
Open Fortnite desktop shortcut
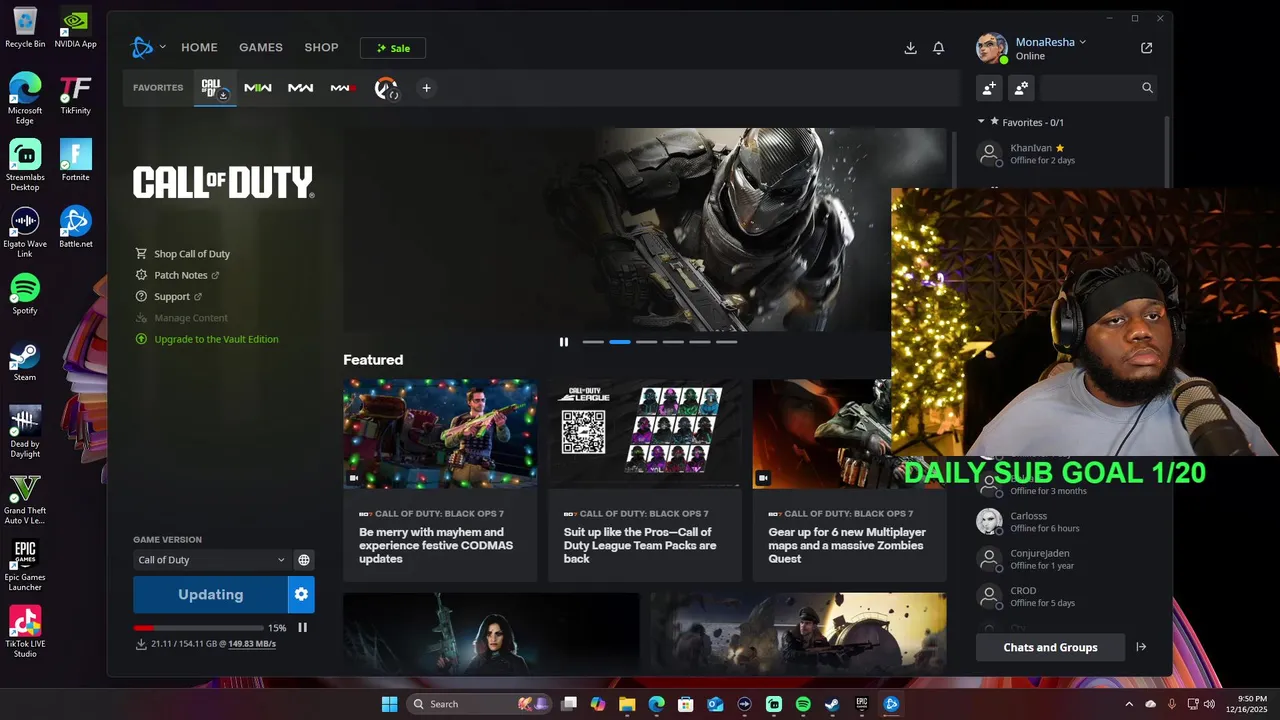76,160
